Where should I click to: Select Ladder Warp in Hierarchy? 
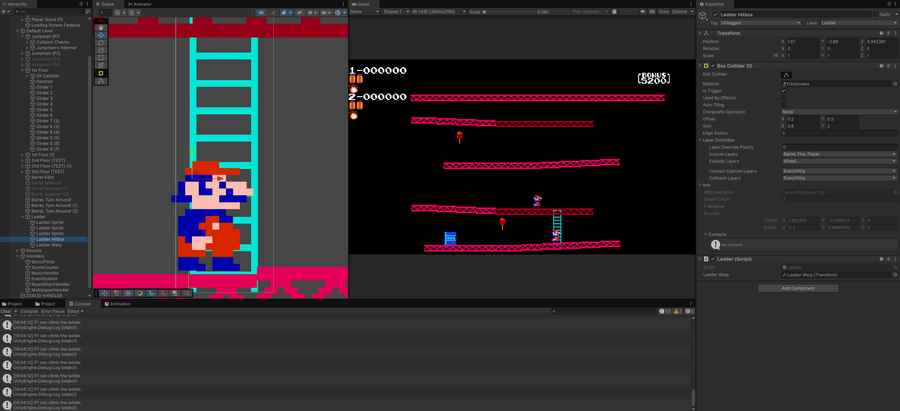click(x=48, y=245)
